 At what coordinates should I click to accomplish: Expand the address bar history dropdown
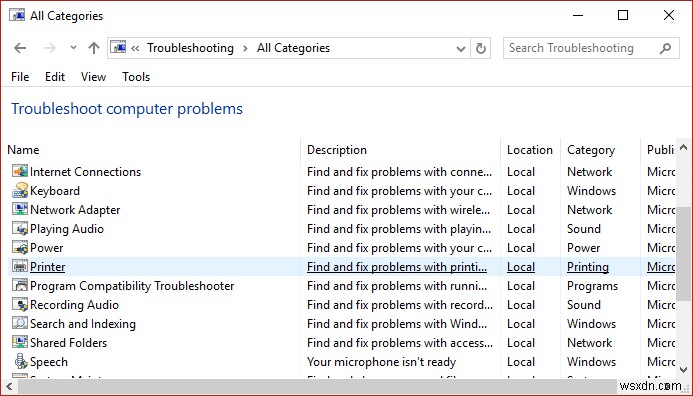[x=461, y=48]
